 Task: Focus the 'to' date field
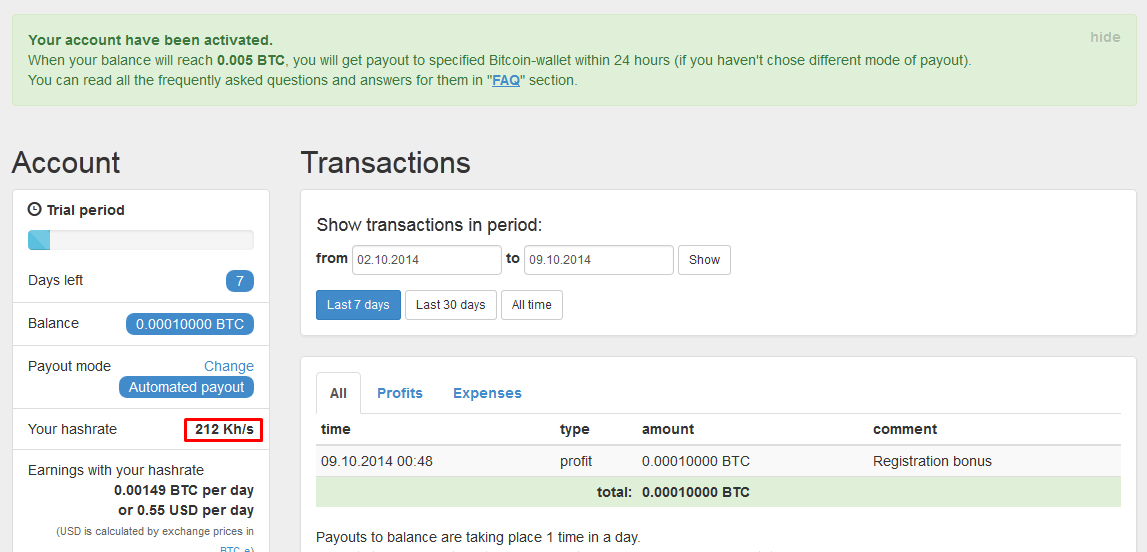pyautogui.click(x=598, y=260)
